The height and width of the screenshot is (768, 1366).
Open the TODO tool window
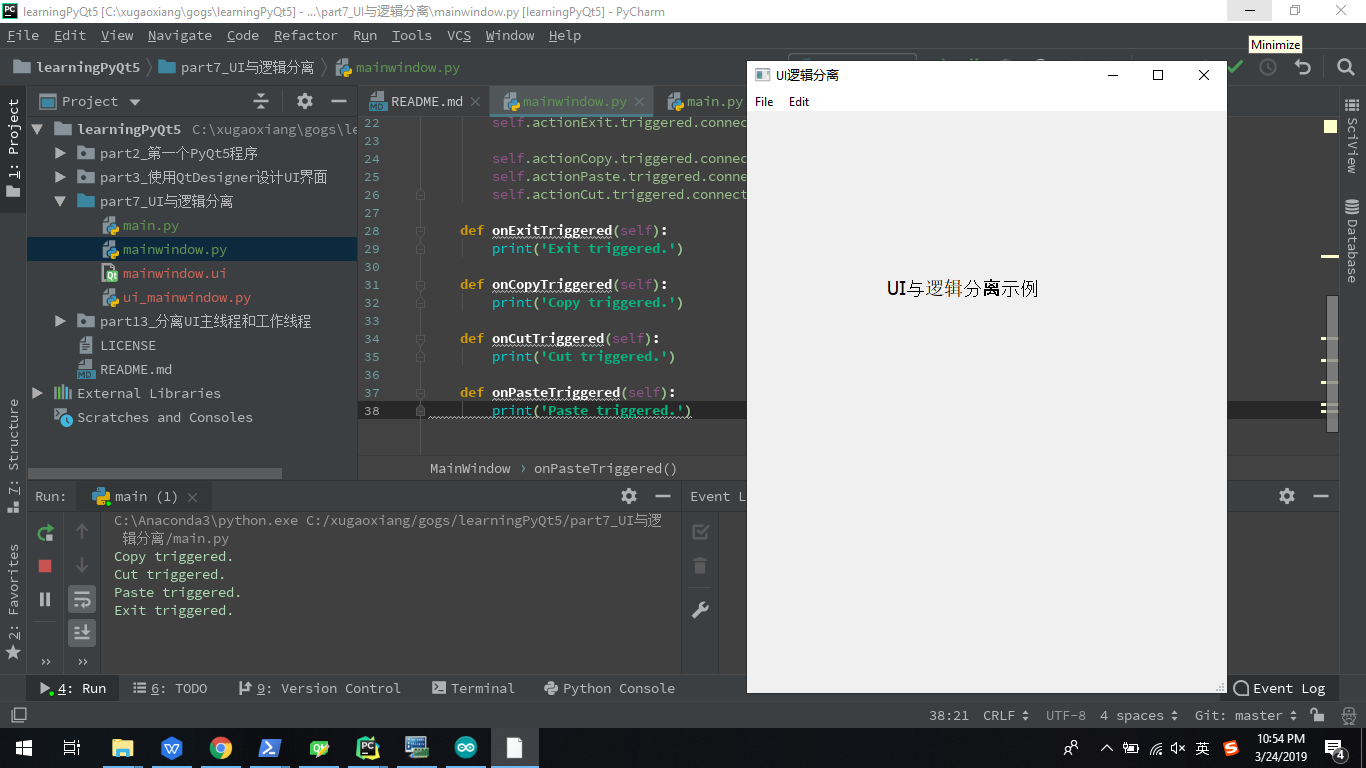170,688
